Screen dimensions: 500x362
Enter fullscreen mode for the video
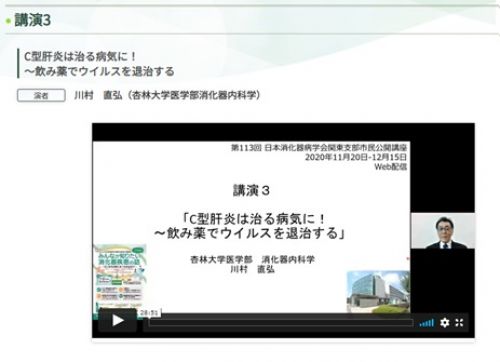point(459,323)
